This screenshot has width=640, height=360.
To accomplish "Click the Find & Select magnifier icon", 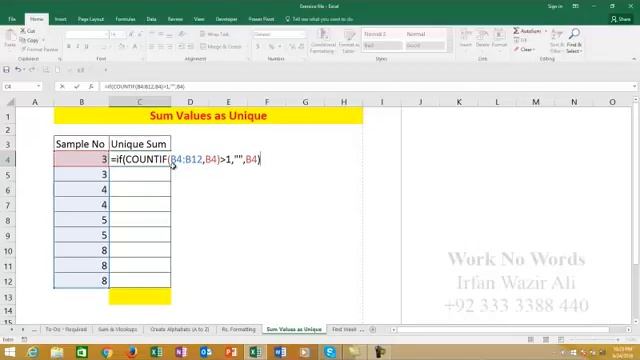I will (574, 34).
